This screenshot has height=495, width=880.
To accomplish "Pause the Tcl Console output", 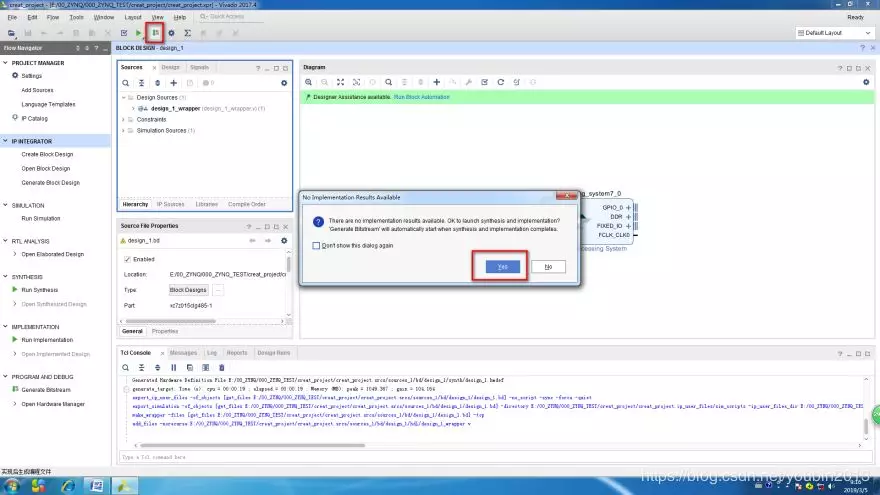I will tap(173, 368).
